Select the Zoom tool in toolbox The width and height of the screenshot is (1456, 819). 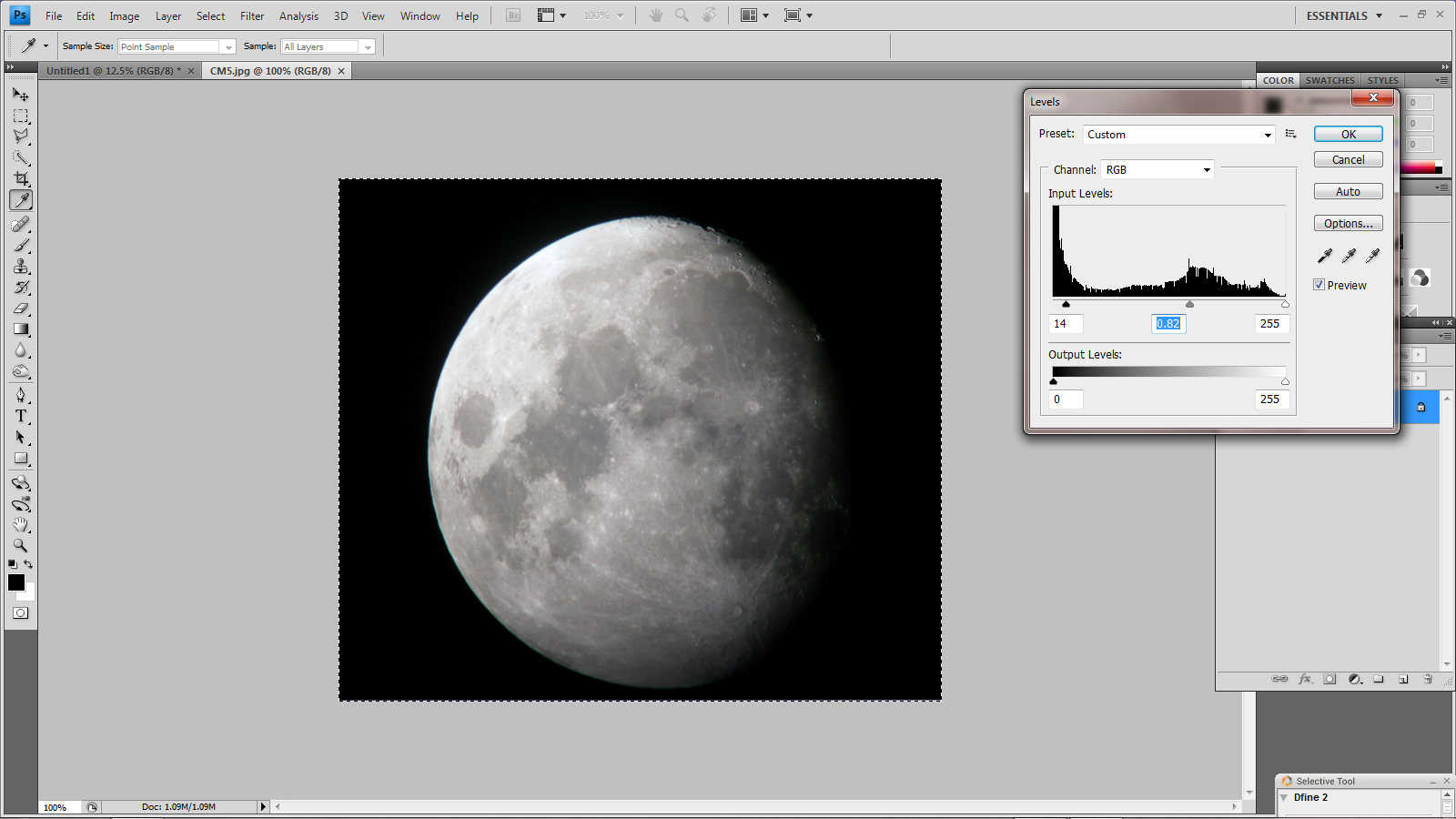tap(21, 546)
